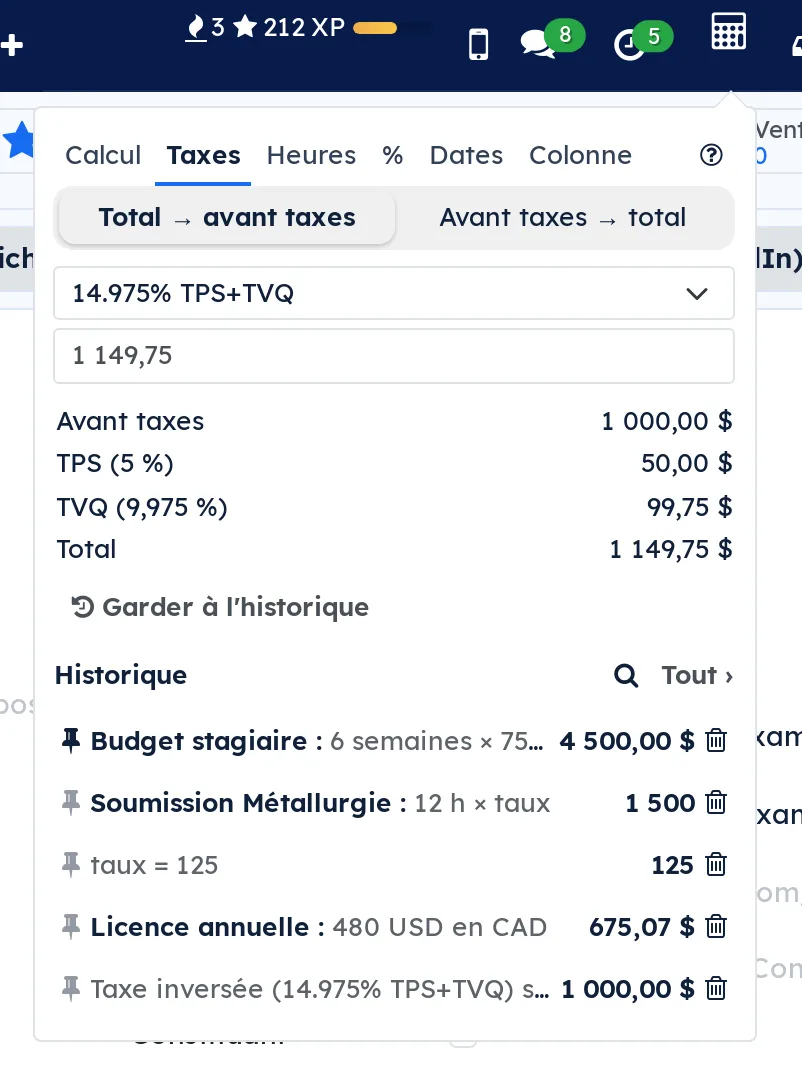The width and height of the screenshot is (802, 1072).
Task: Pin the Taxe inversée entry
Action: pyautogui.click(x=70, y=989)
